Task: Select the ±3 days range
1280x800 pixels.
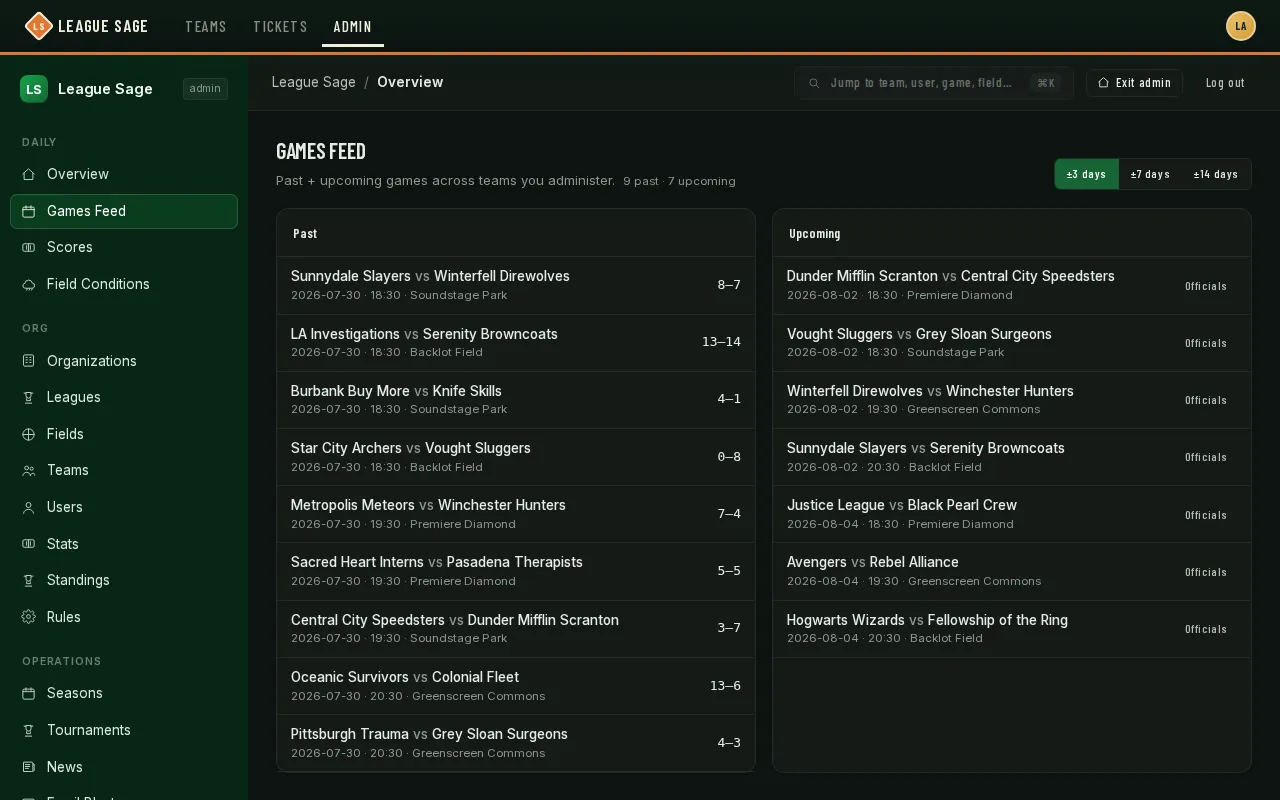Action: (1086, 174)
